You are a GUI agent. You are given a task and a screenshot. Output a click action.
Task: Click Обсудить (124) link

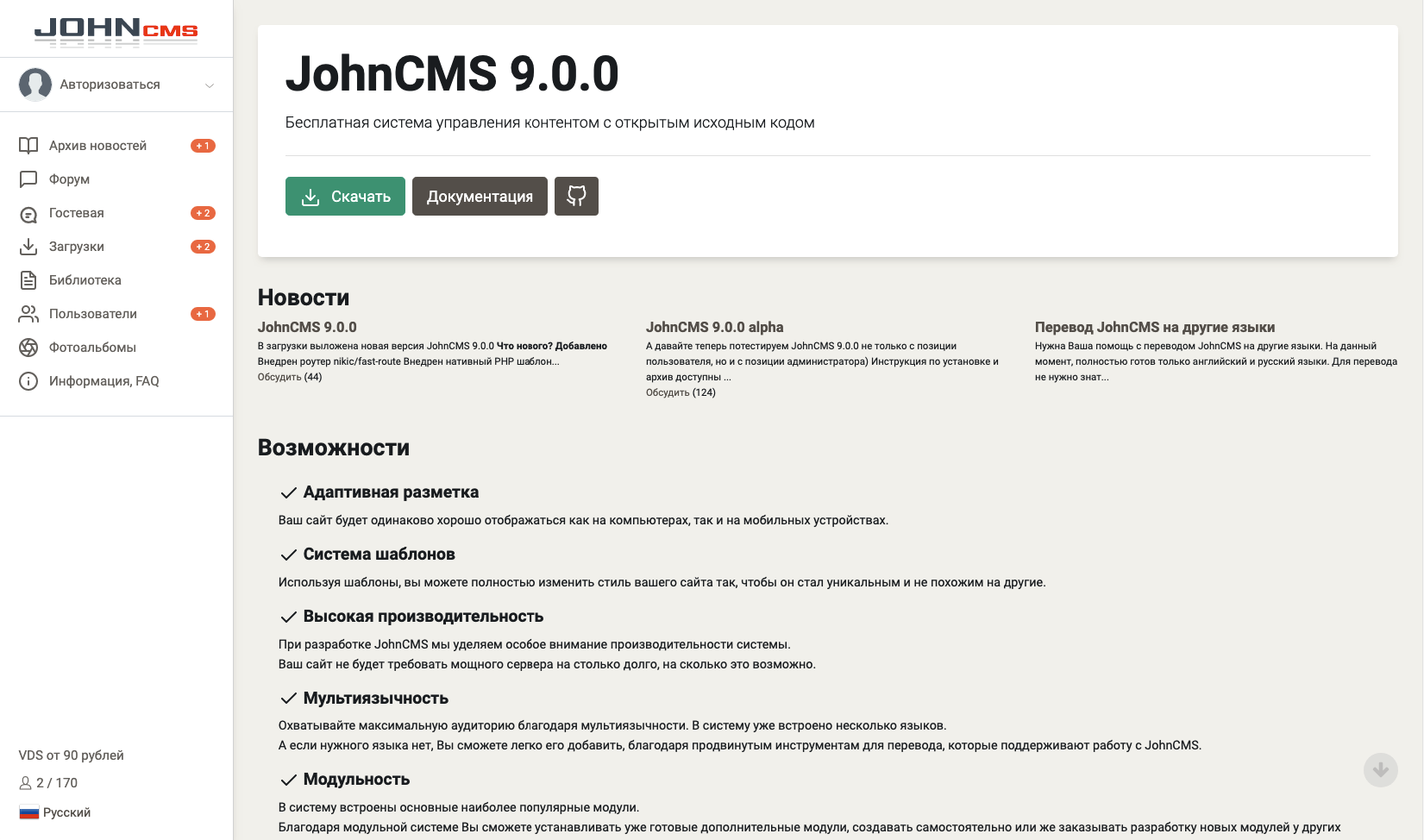(x=681, y=392)
